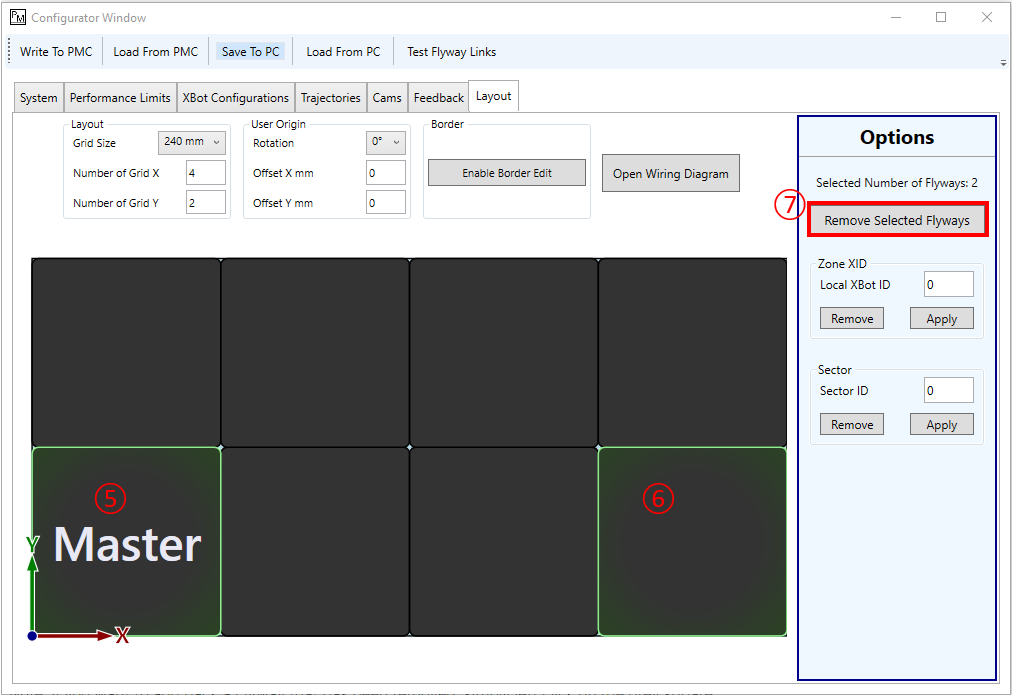This screenshot has height=697, width=1013.
Task: Remove the Sector ID setting
Action: [x=852, y=425]
